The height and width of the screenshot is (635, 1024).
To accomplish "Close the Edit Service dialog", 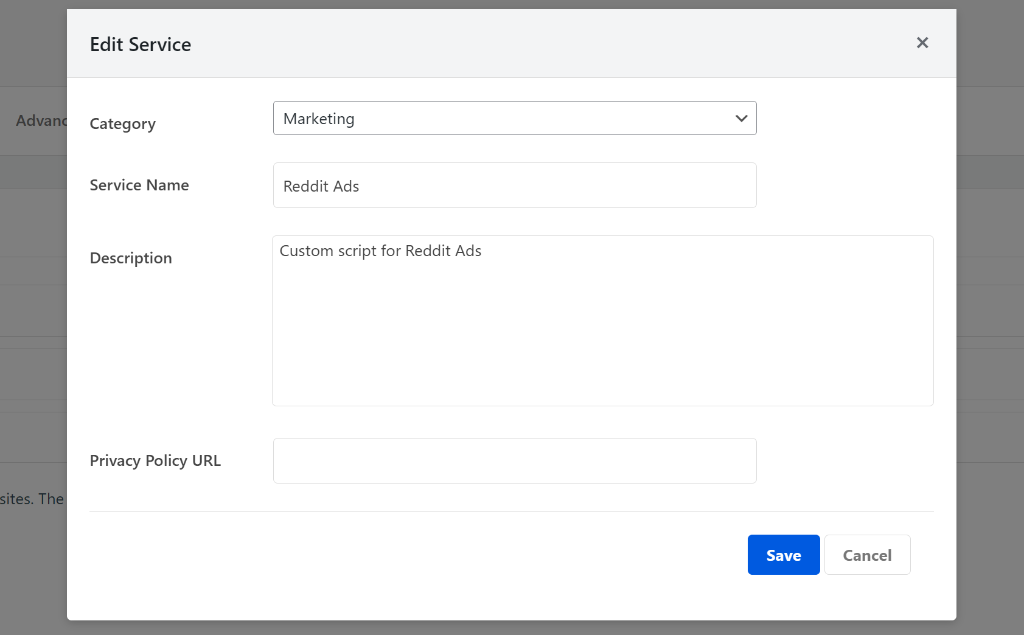I will (x=922, y=43).
